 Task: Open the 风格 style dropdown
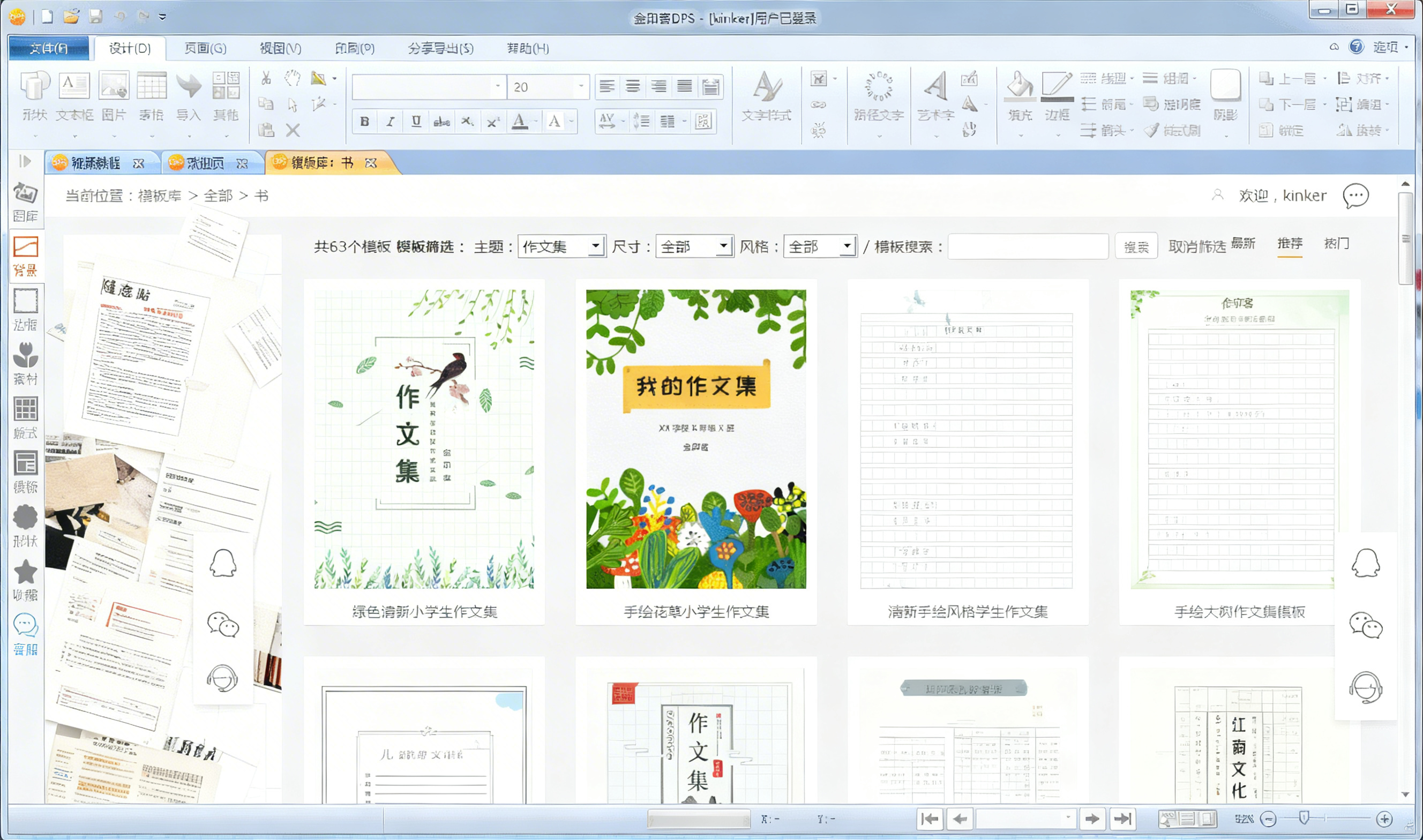820,246
